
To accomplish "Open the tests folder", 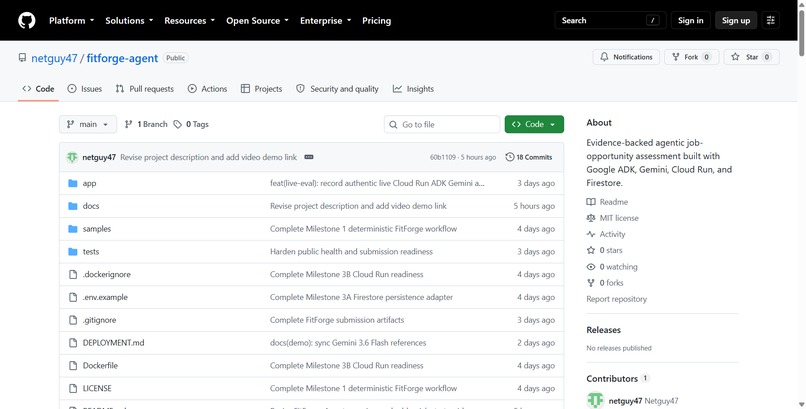I will [x=91, y=252].
